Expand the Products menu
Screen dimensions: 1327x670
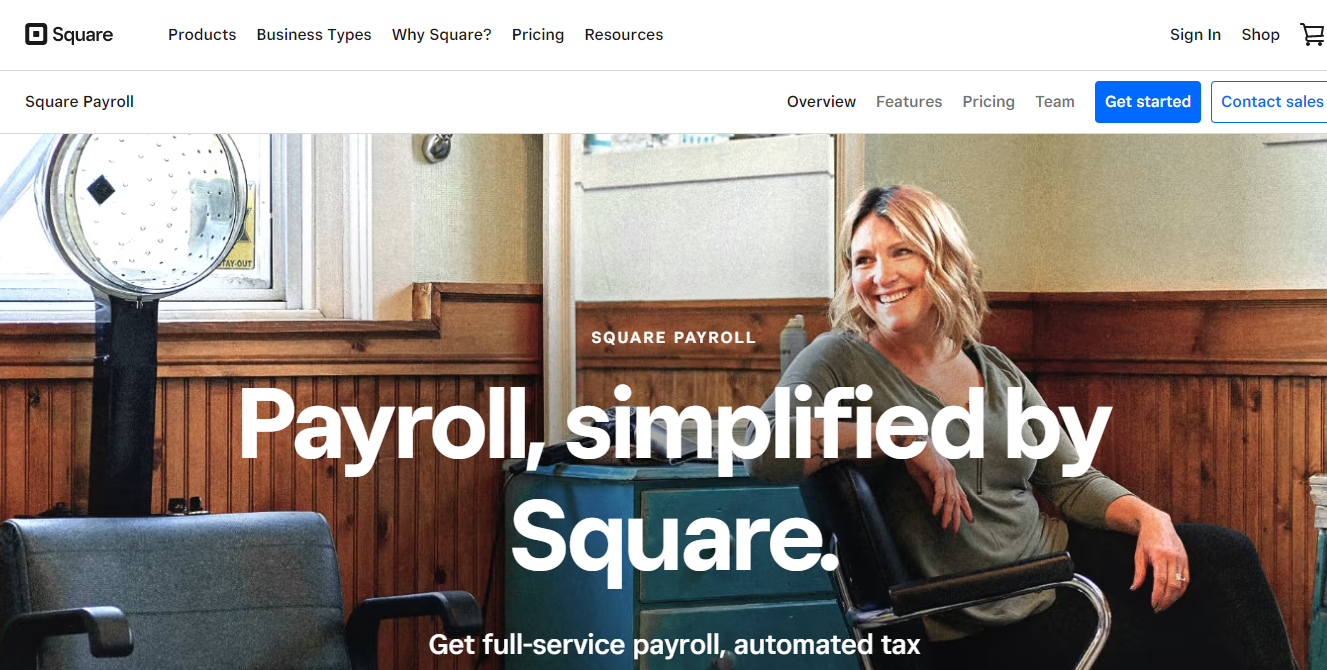[x=202, y=35]
